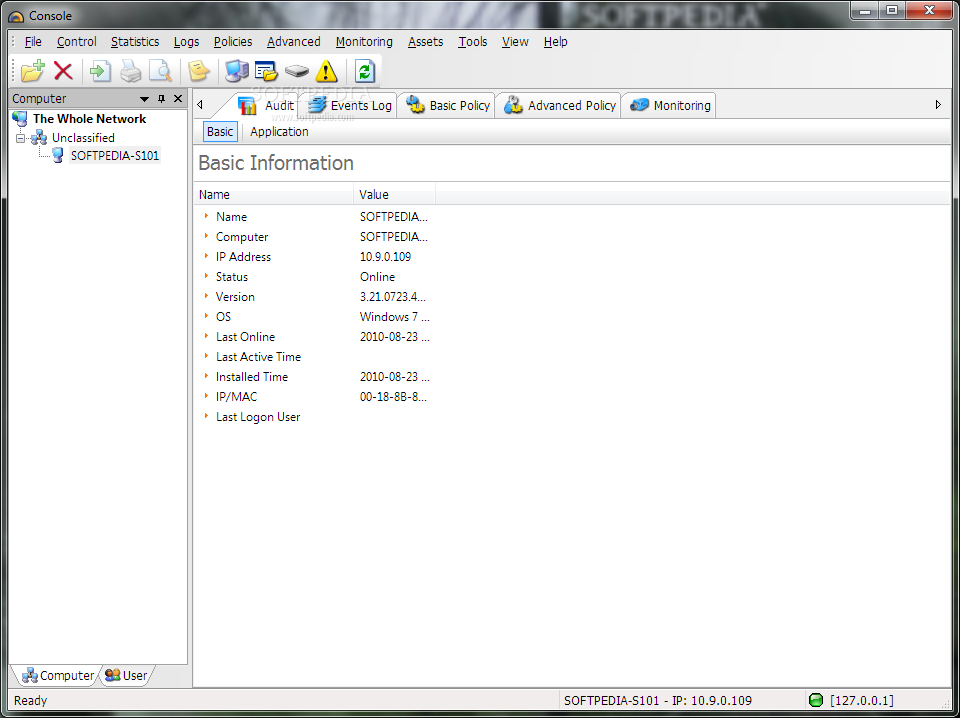Open the File menu
The image size is (960, 718).
tap(33, 42)
